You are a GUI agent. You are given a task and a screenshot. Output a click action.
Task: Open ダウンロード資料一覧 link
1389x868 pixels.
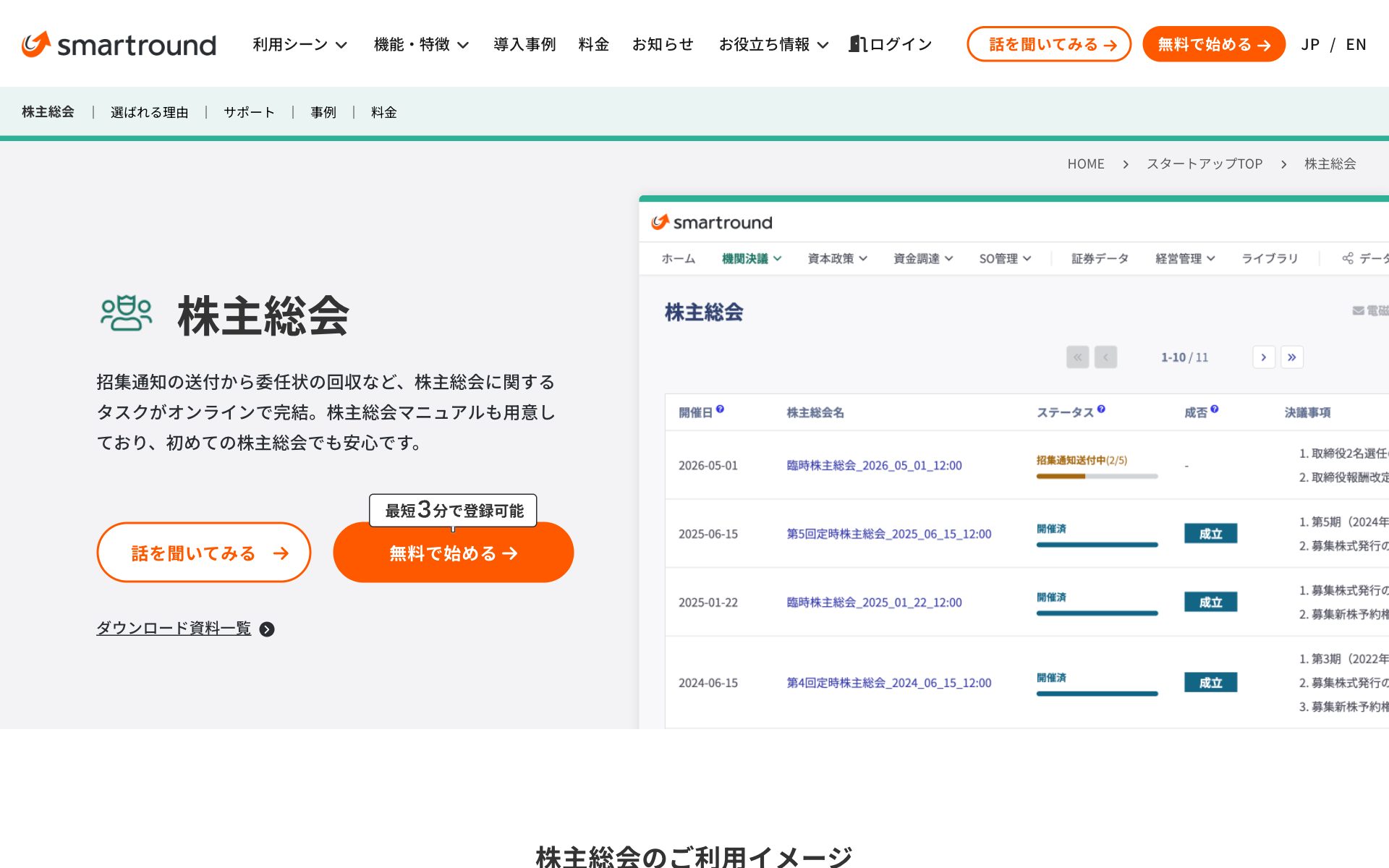pyautogui.click(x=174, y=628)
